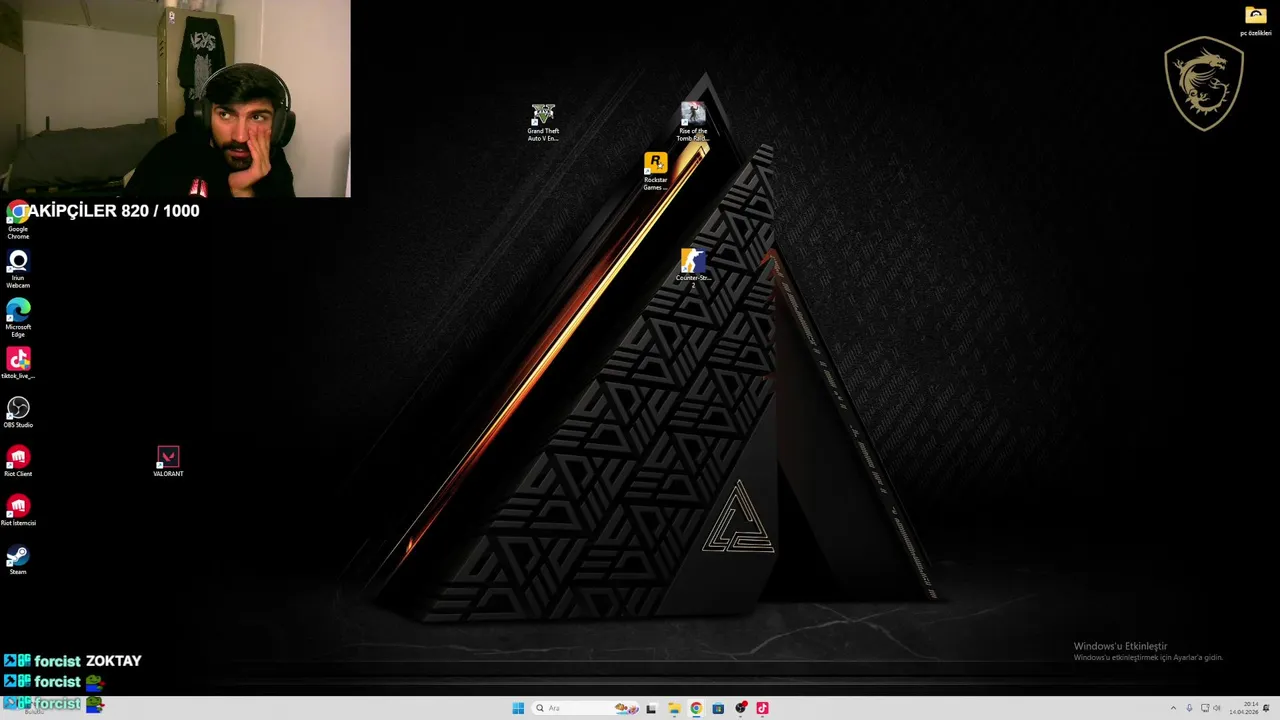
Task: Select the VALORANT desktop shortcut
Action: click(168, 461)
